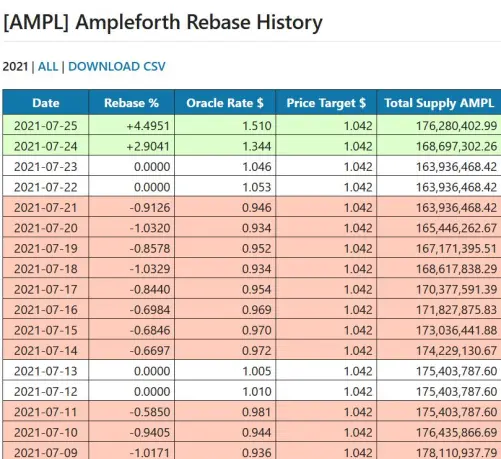
Task: Click the rebase value -1.0329
Action: click(150, 269)
